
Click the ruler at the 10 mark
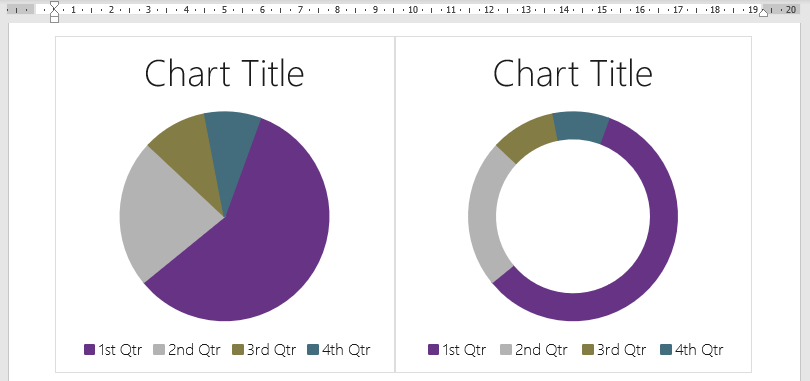tap(413, 9)
